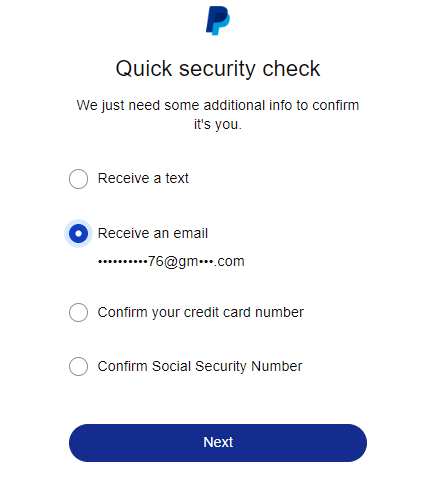The width and height of the screenshot is (438, 481).
Task: Click the Quick security check heading
Action: (x=218, y=69)
